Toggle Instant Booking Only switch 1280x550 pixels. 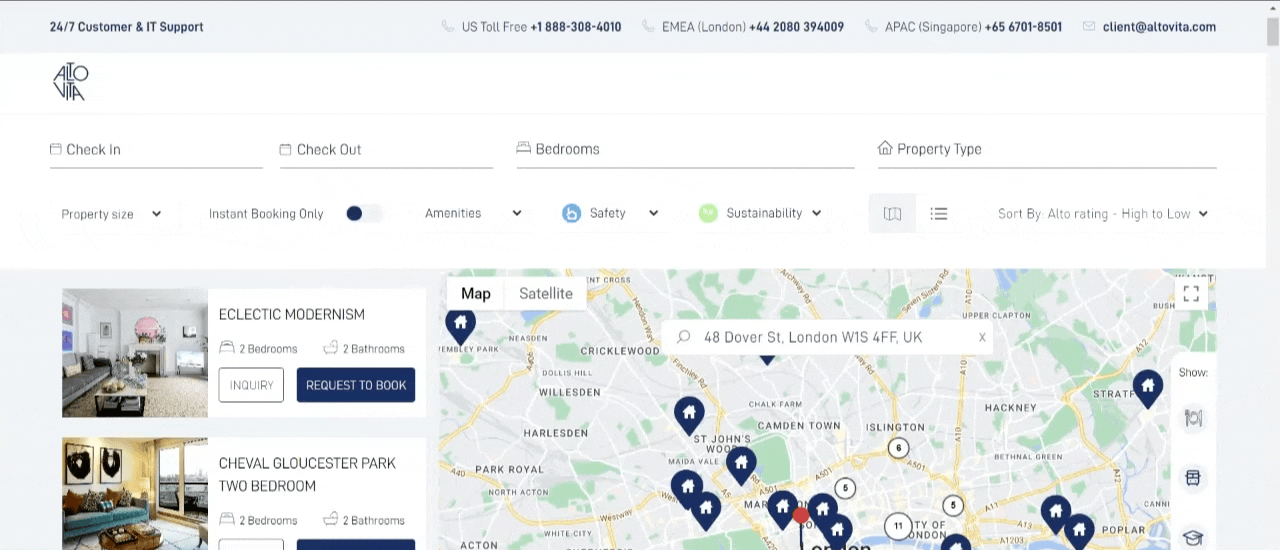(364, 213)
